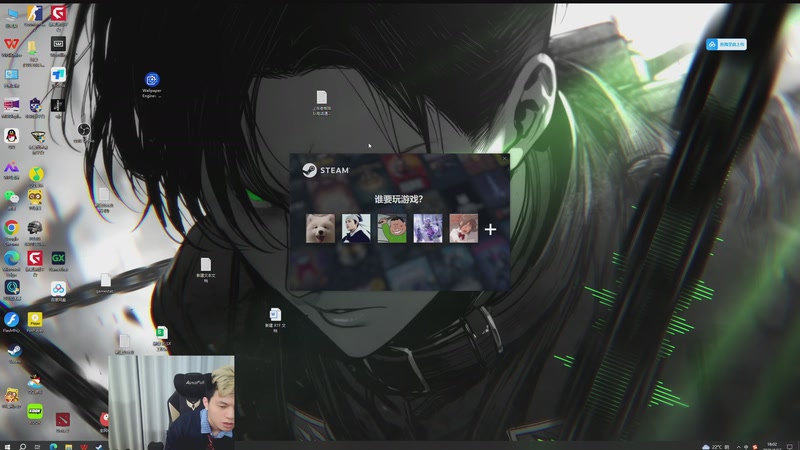Open the This PC desktop icon
This screenshot has height=450, width=800.
11,18
